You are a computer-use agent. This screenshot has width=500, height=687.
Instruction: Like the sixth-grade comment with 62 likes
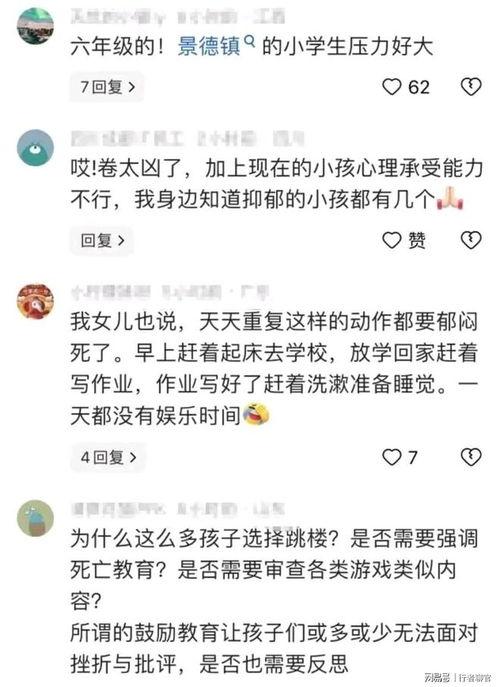[x=392, y=87]
